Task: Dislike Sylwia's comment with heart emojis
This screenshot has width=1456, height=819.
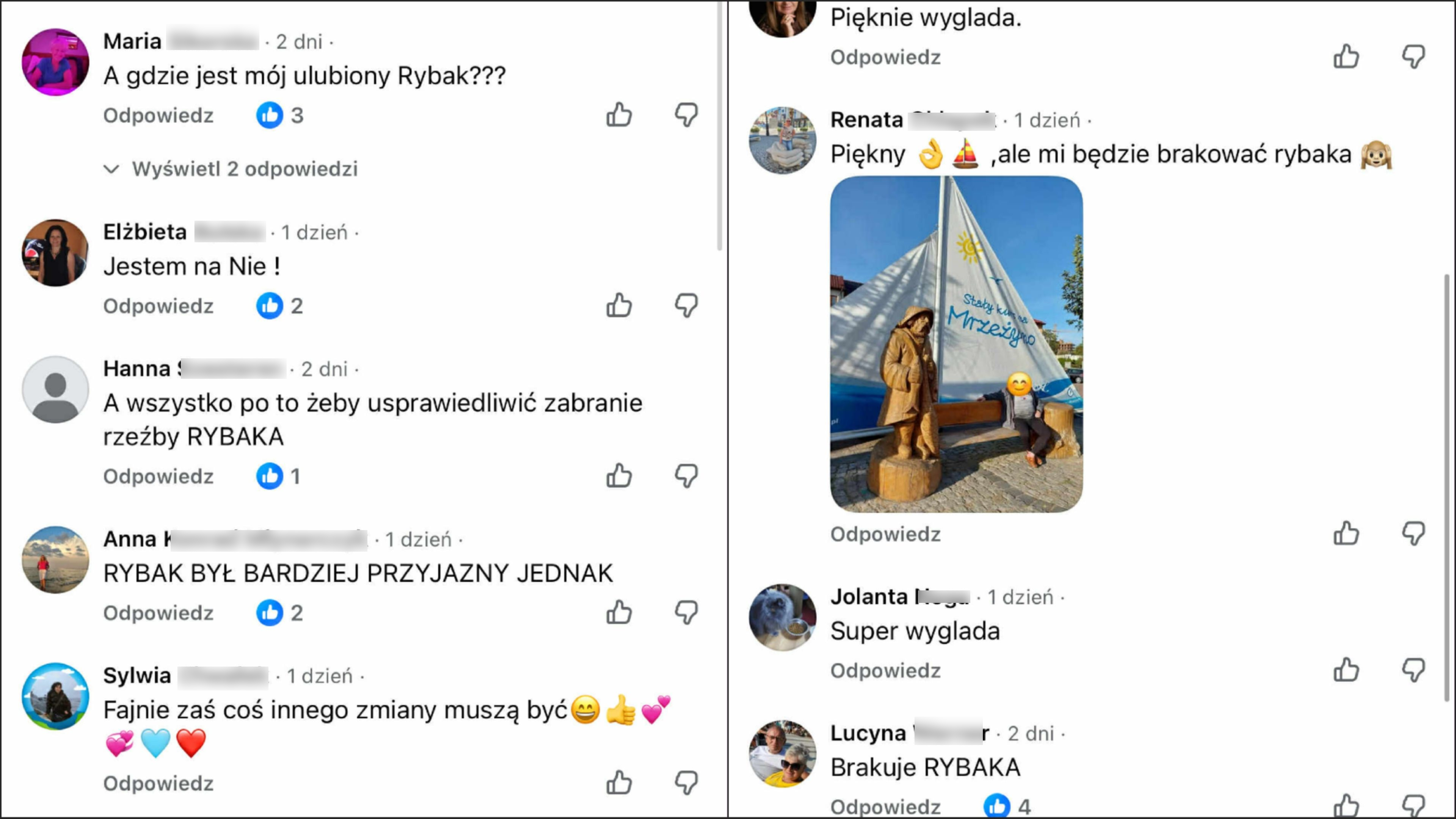Action: pyautogui.click(x=686, y=783)
